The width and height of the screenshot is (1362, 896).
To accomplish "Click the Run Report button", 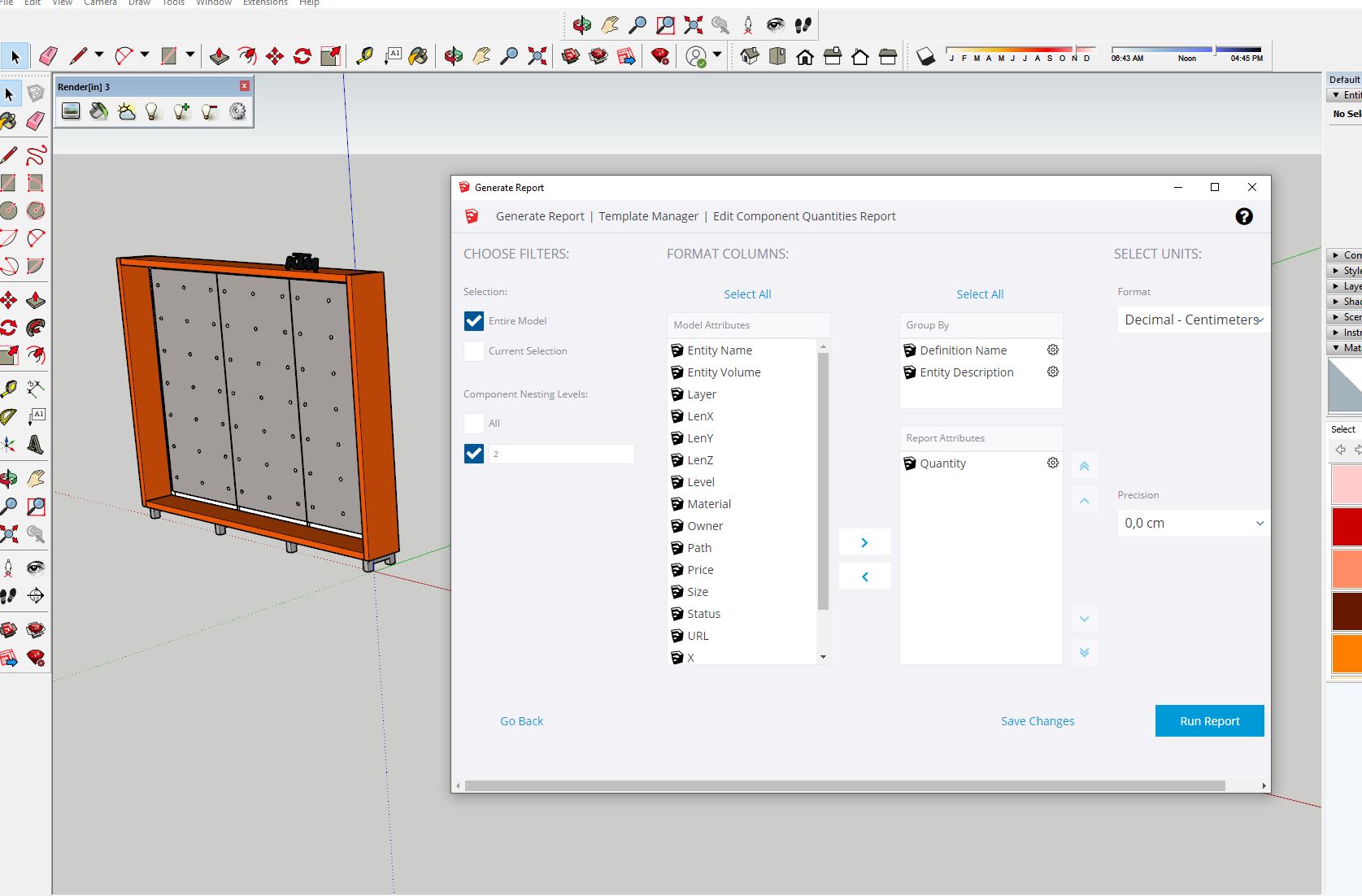I will point(1210,721).
